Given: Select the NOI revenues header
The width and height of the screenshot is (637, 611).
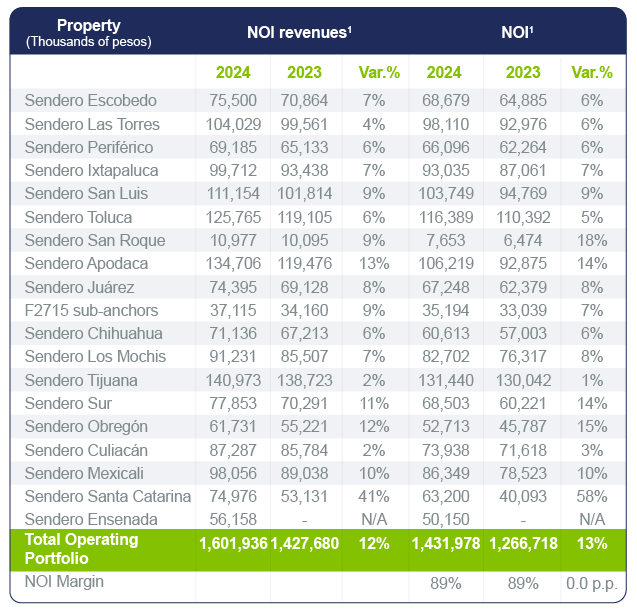Looking at the screenshot, I should pyautogui.click(x=299, y=33).
